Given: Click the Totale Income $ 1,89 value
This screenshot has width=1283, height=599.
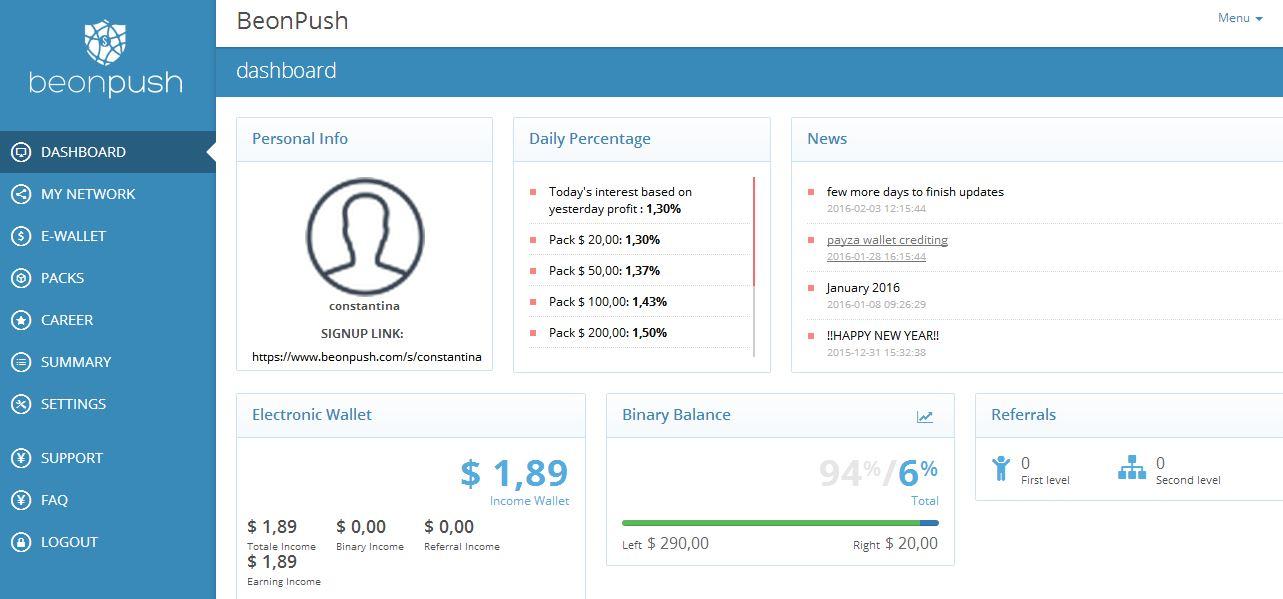Looking at the screenshot, I should pos(272,527).
